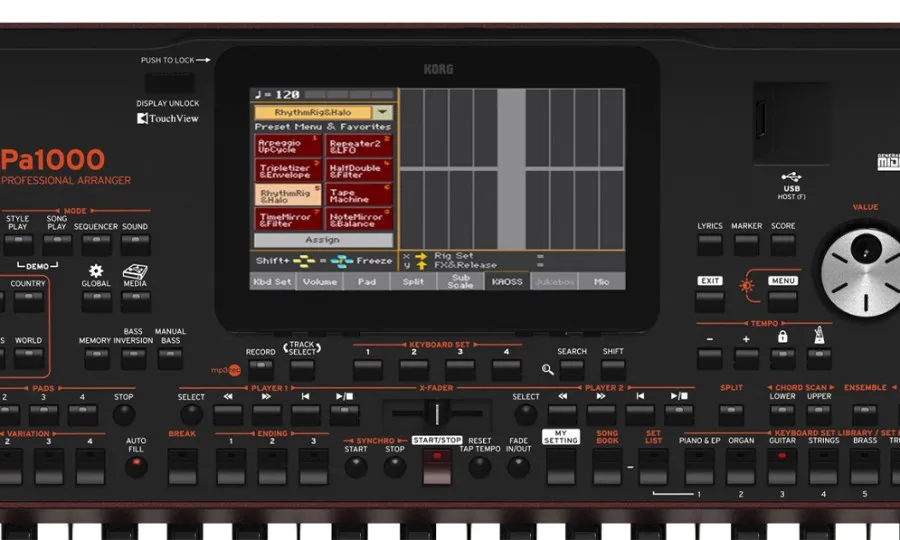Tap the Metronome button
This screenshot has height=540, width=900.
[x=819, y=359]
